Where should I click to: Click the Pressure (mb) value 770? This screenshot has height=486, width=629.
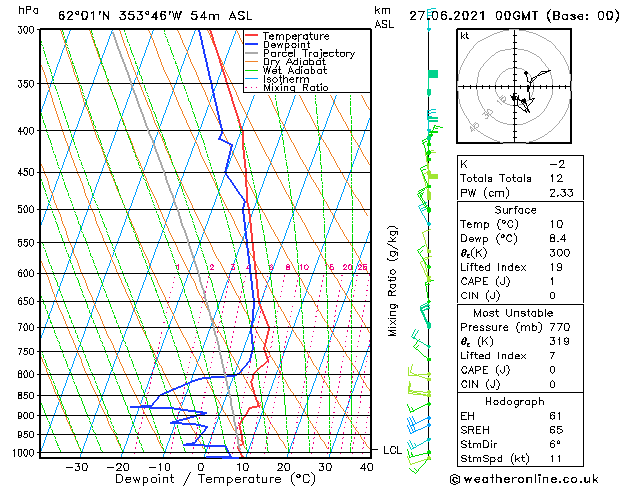pos(560,327)
